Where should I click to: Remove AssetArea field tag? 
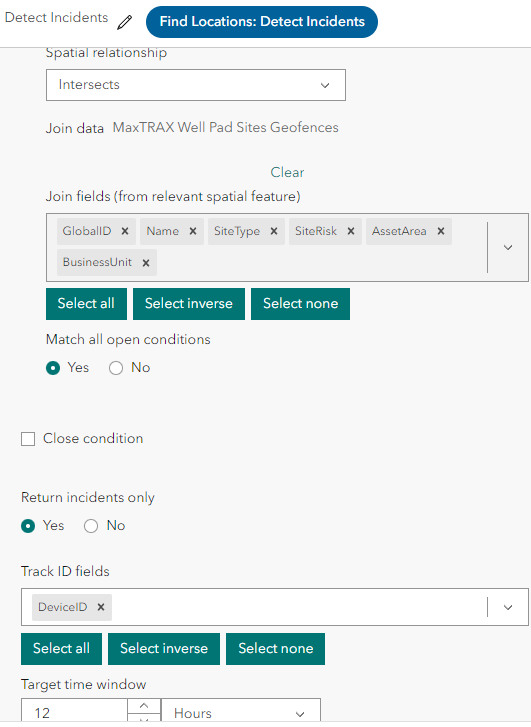click(x=441, y=231)
